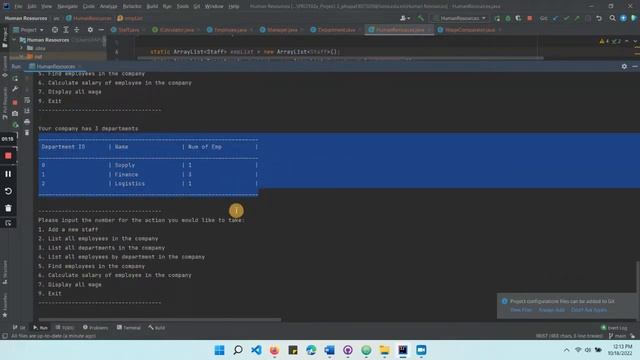The height and width of the screenshot is (360, 640).
Task: Open the Problems tool window tab
Action: (x=96, y=327)
